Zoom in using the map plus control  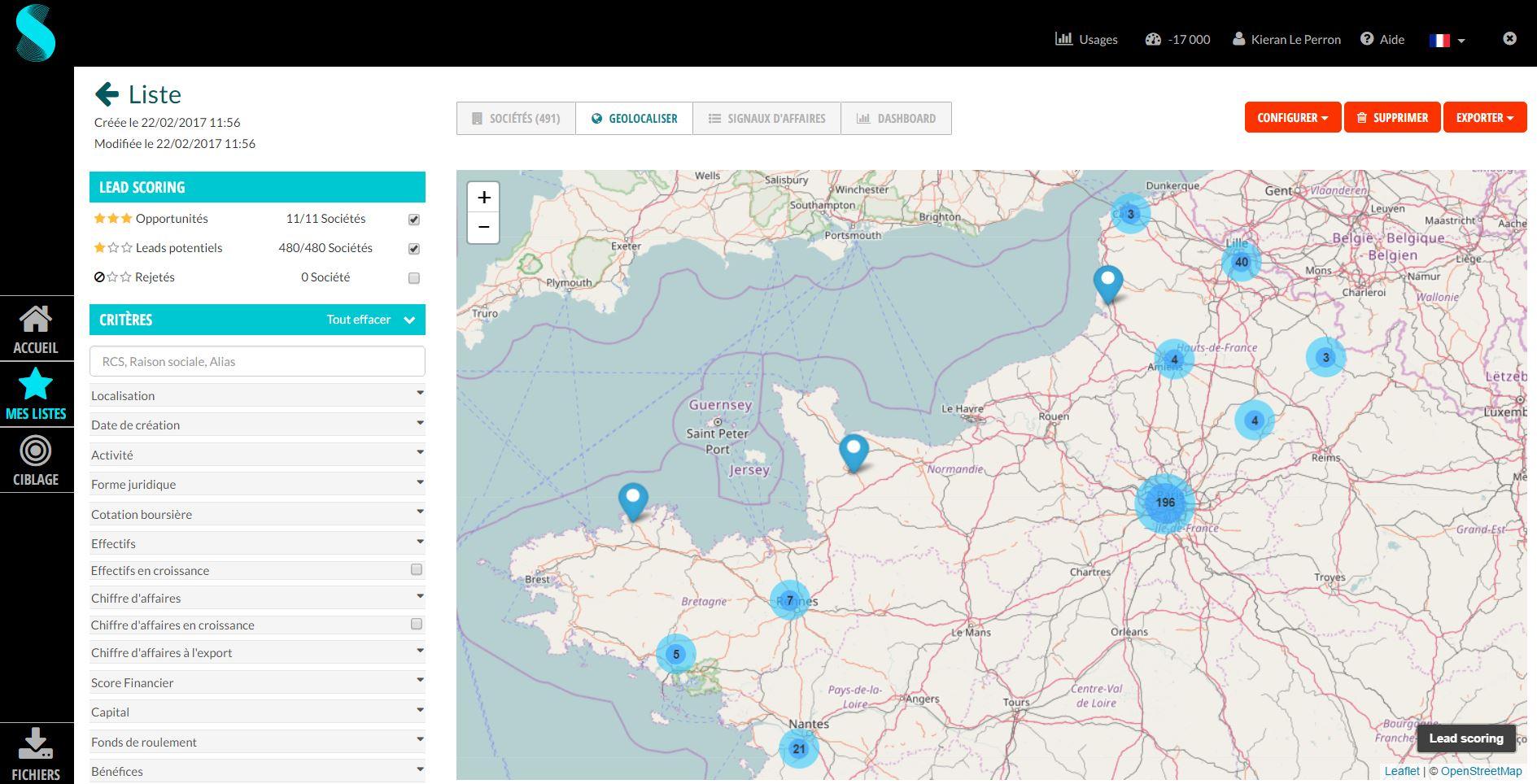[483, 196]
